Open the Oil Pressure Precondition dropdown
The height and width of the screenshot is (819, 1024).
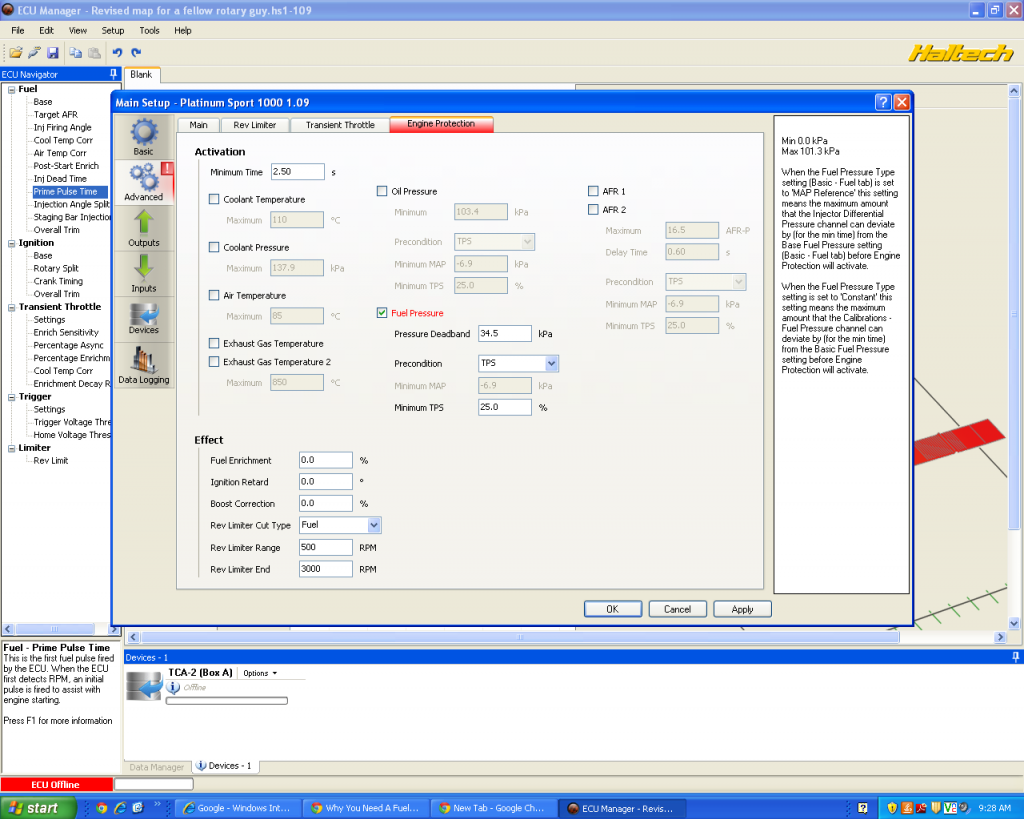point(494,242)
